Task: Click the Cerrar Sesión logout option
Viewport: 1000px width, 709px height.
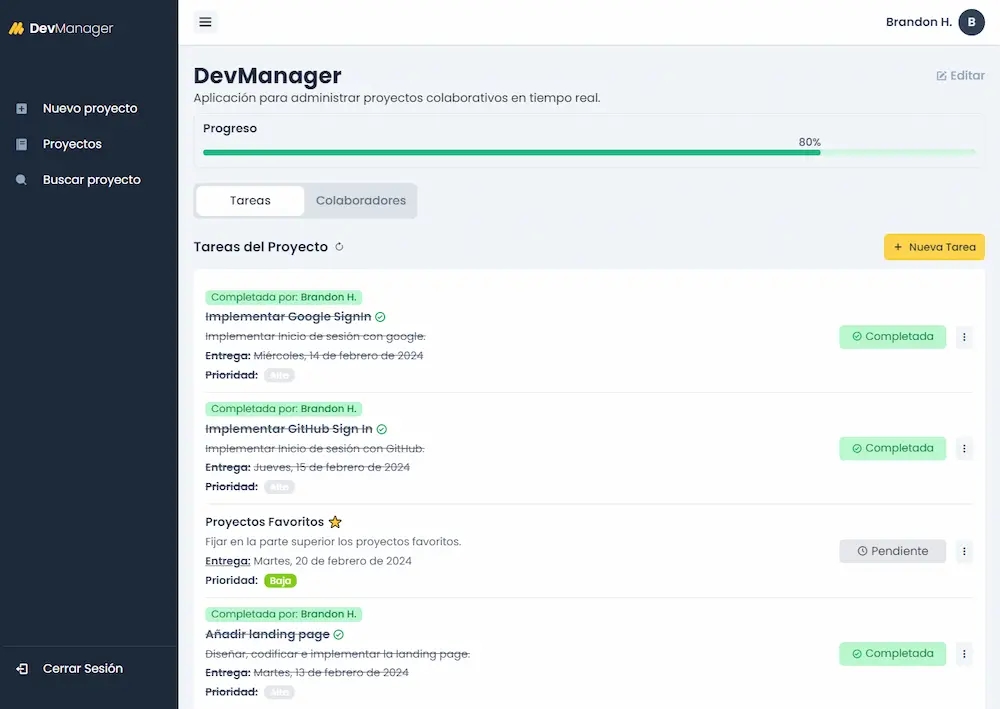Action: tap(82, 668)
